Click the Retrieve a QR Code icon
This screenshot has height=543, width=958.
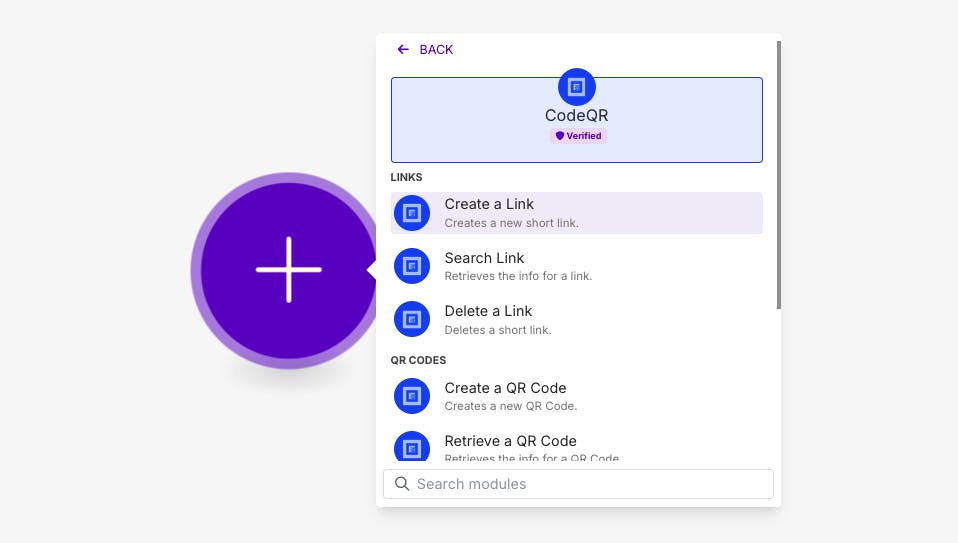coord(412,446)
